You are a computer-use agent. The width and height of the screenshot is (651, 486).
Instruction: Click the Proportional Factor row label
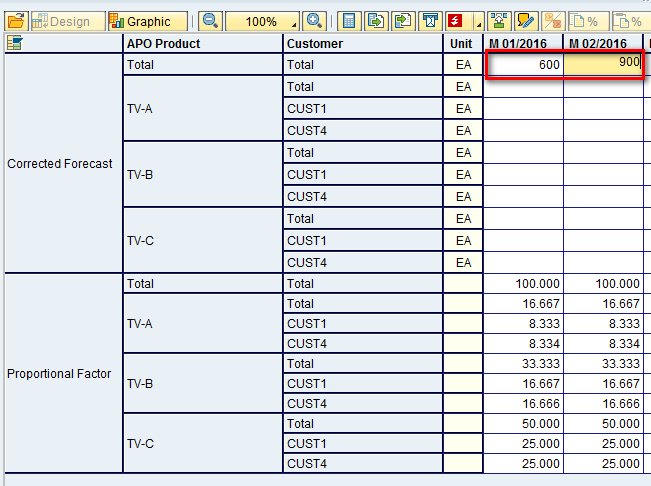click(x=59, y=373)
